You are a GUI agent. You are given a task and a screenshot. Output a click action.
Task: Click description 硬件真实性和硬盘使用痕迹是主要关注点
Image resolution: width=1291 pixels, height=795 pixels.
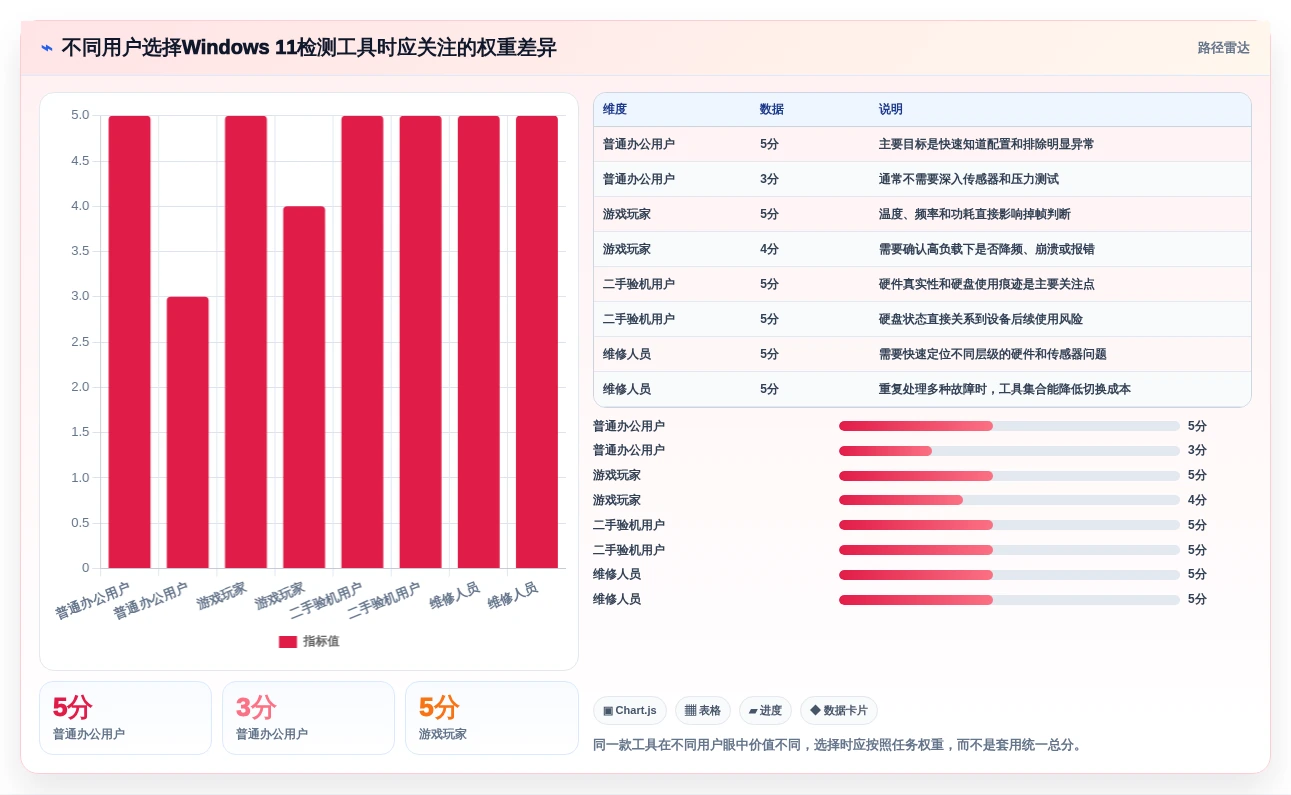click(x=986, y=284)
